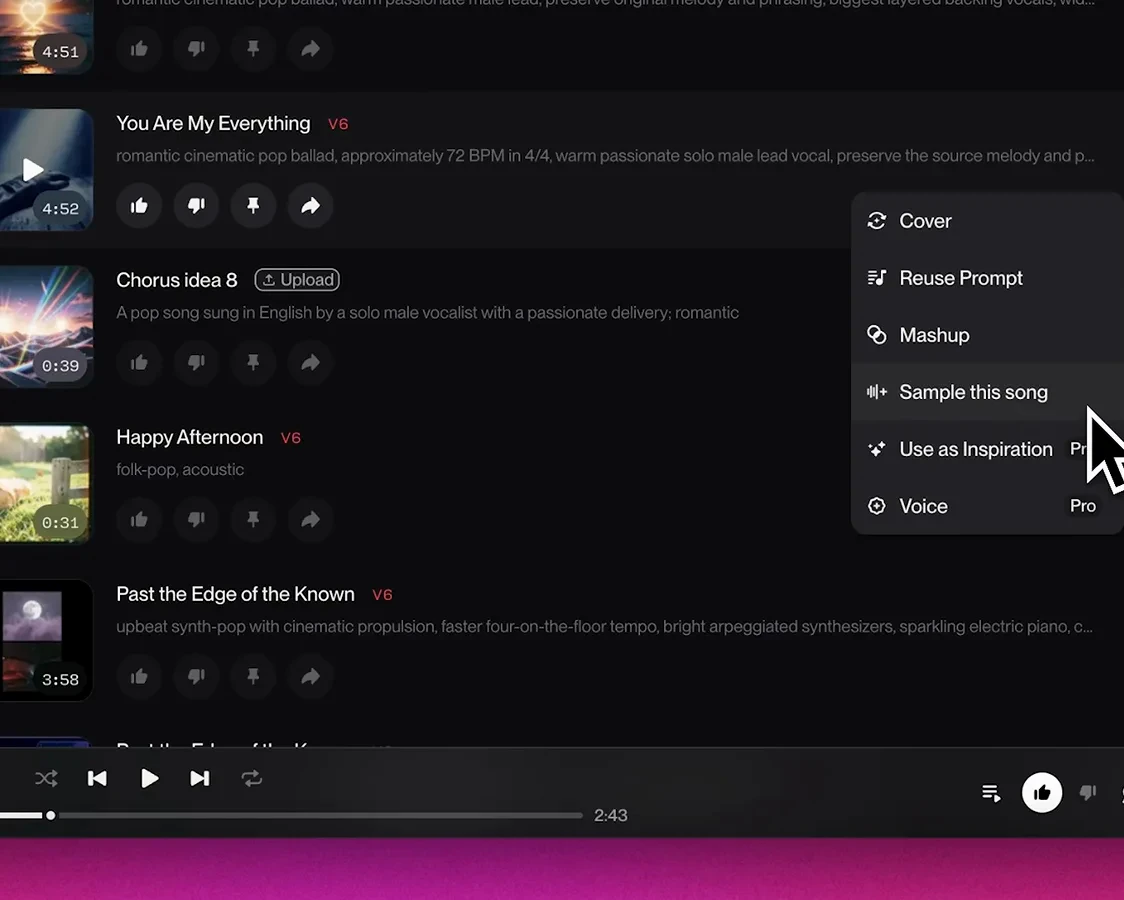This screenshot has height=900, width=1124.
Task: Choose Mashup from the context menu
Action: [x=988, y=335]
